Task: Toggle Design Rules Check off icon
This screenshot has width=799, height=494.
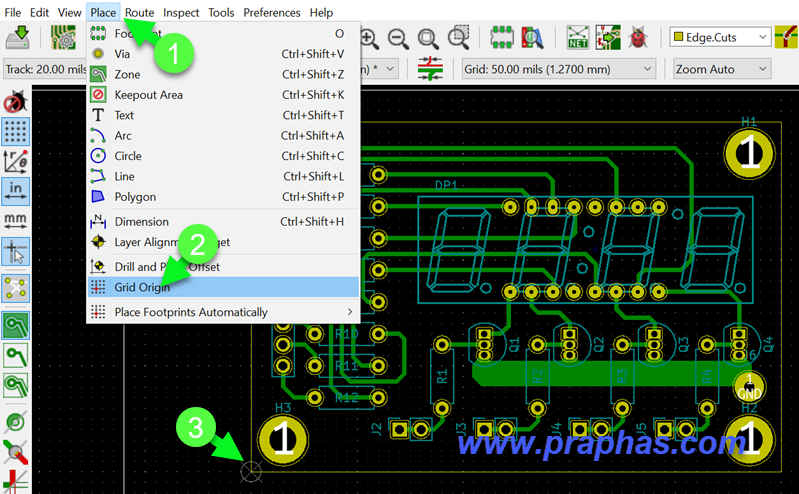Action: 15,102
